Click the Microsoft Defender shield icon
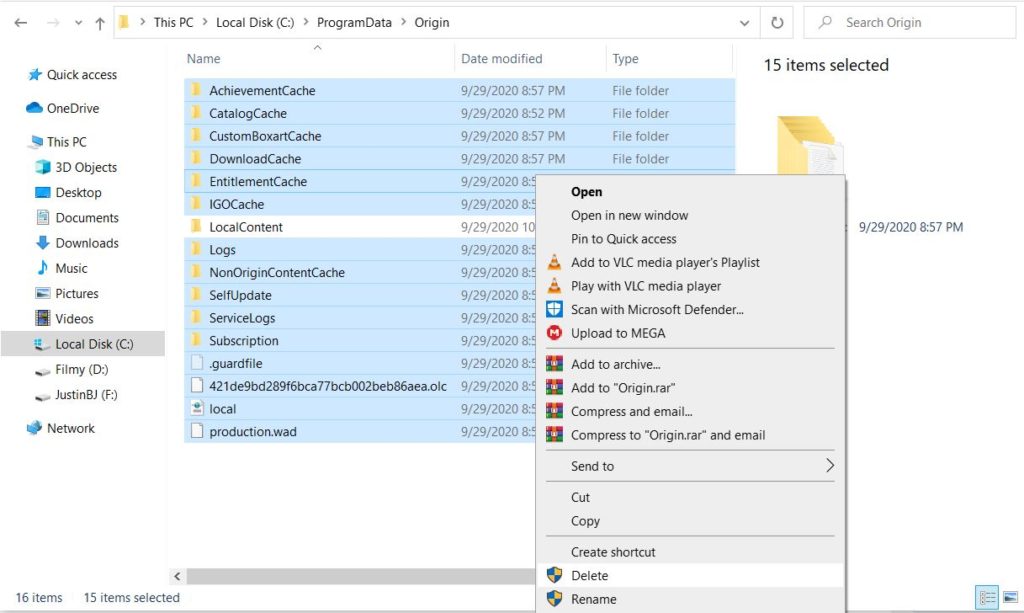The width and height of the screenshot is (1024, 613). pyautogui.click(x=554, y=310)
